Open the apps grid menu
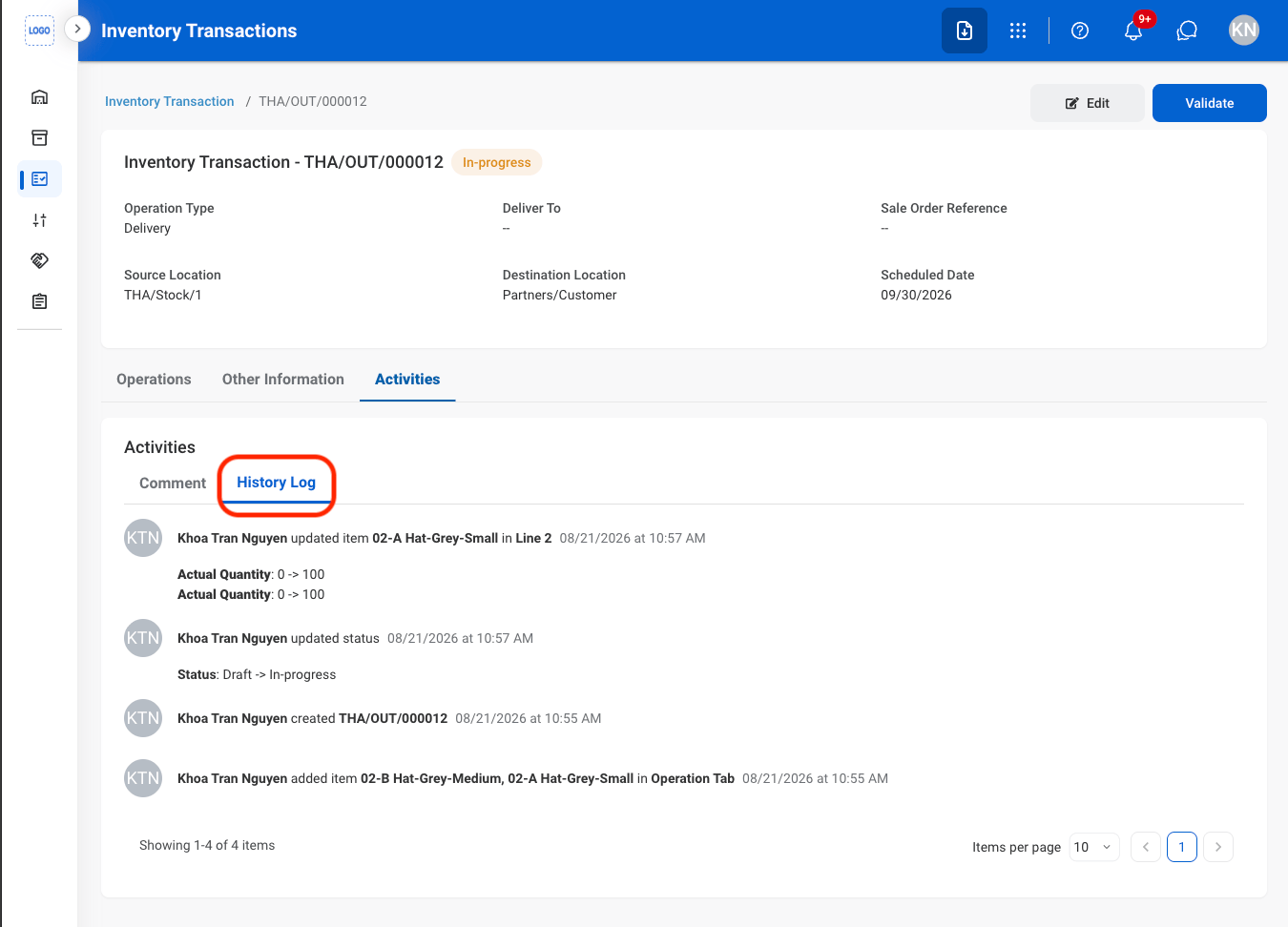This screenshot has width=1288, height=927. pos(1018,31)
